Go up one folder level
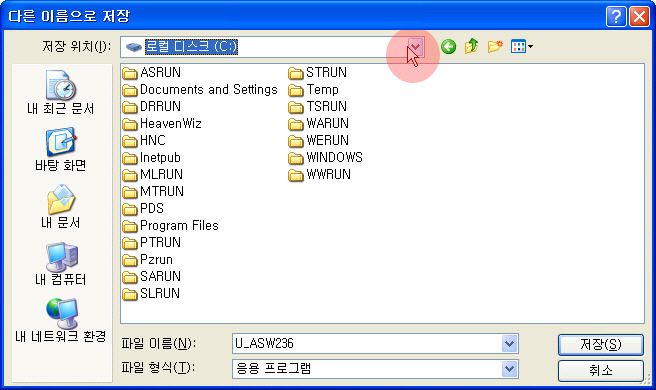This screenshot has height=390, width=656. (472, 46)
